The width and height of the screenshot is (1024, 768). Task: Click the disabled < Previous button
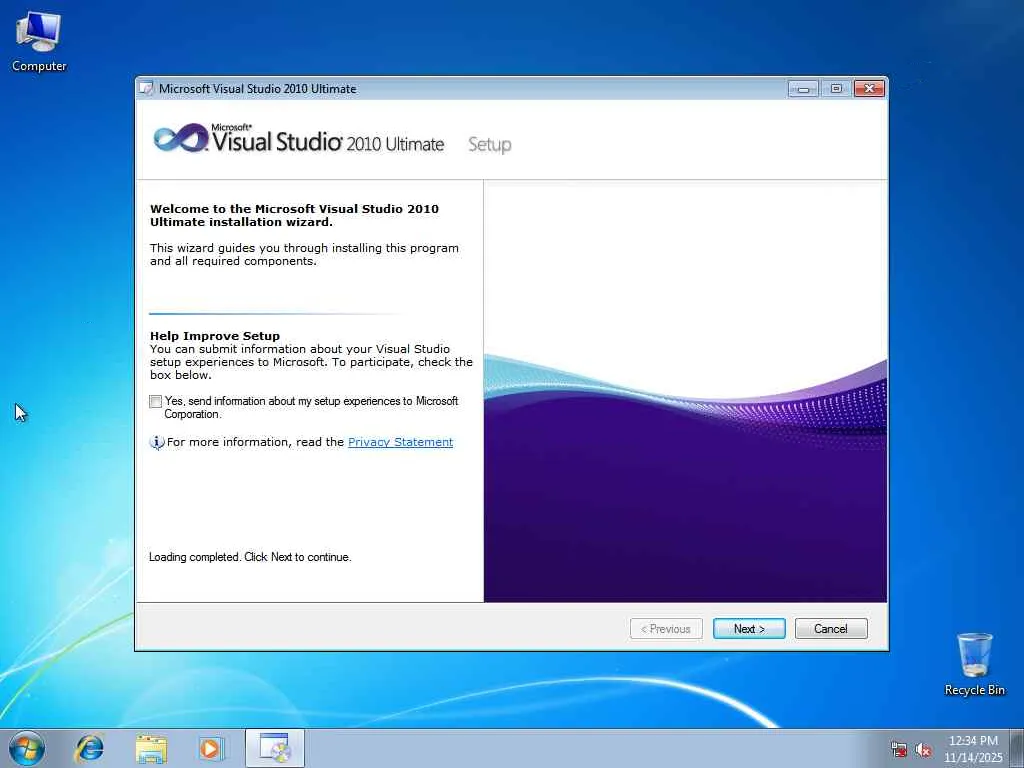(666, 628)
